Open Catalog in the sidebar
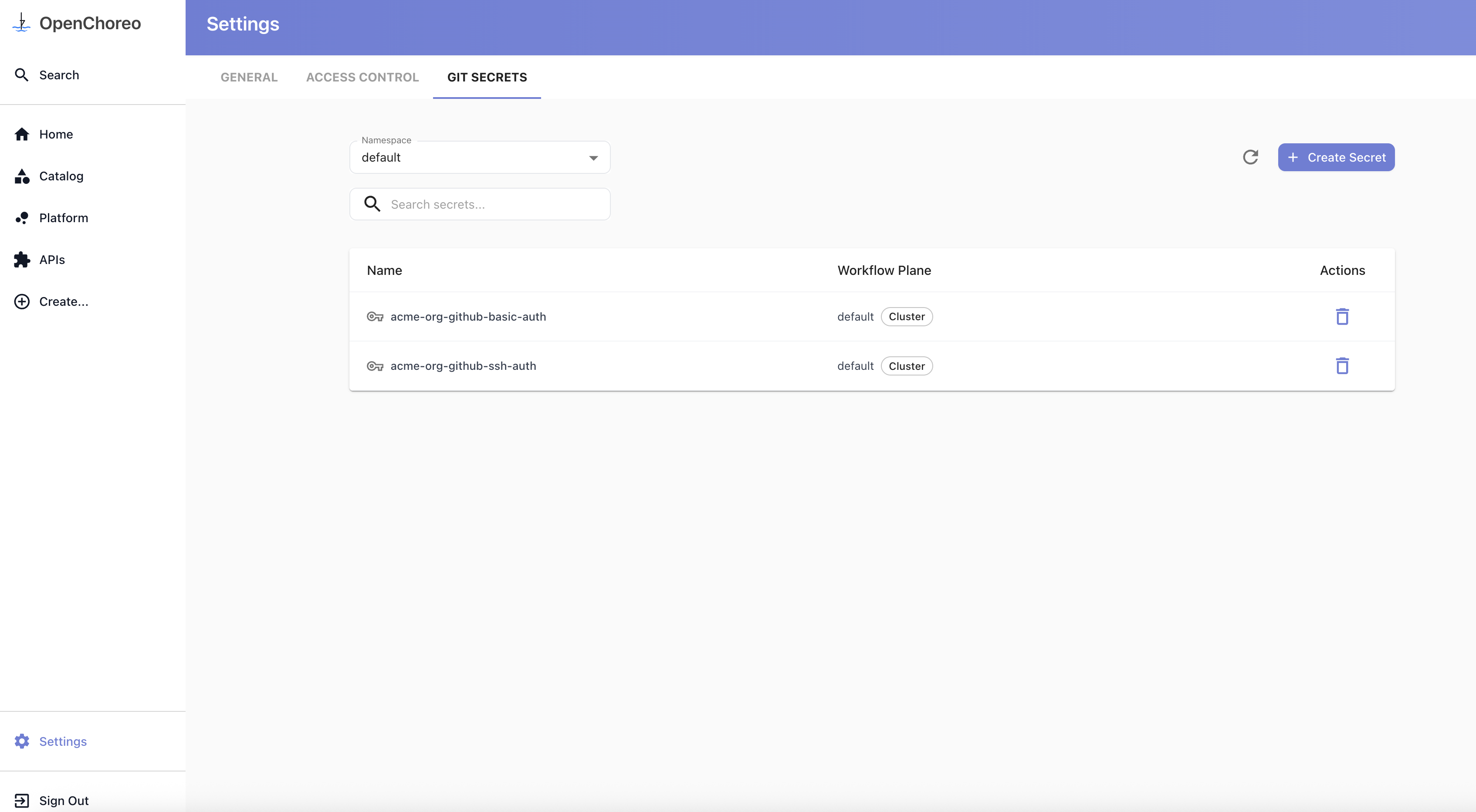The width and height of the screenshot is (1476, 812). pyautogui.click(x=61, y=176)
